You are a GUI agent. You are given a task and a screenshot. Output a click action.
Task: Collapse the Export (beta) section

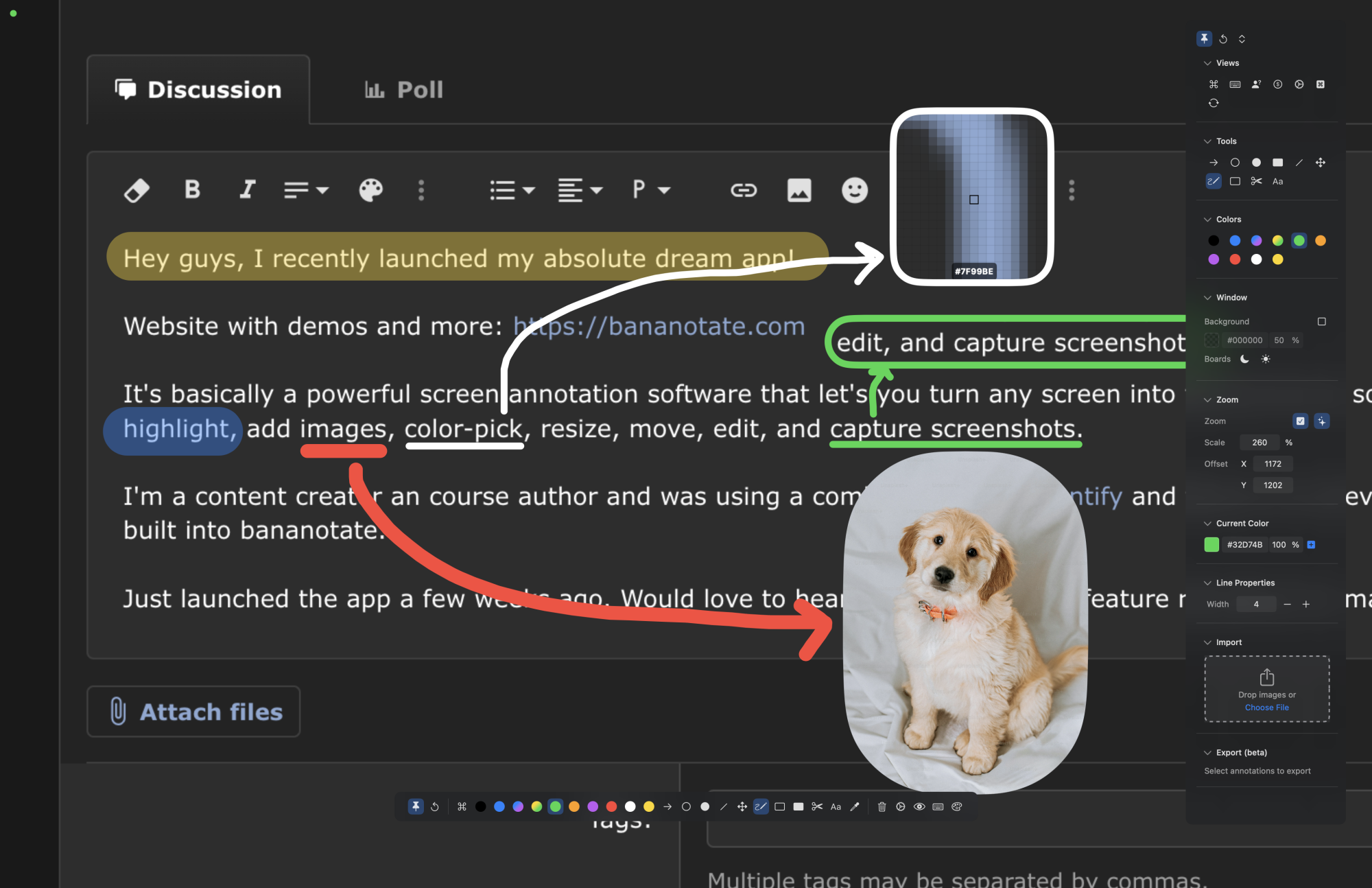(1207, 753)
